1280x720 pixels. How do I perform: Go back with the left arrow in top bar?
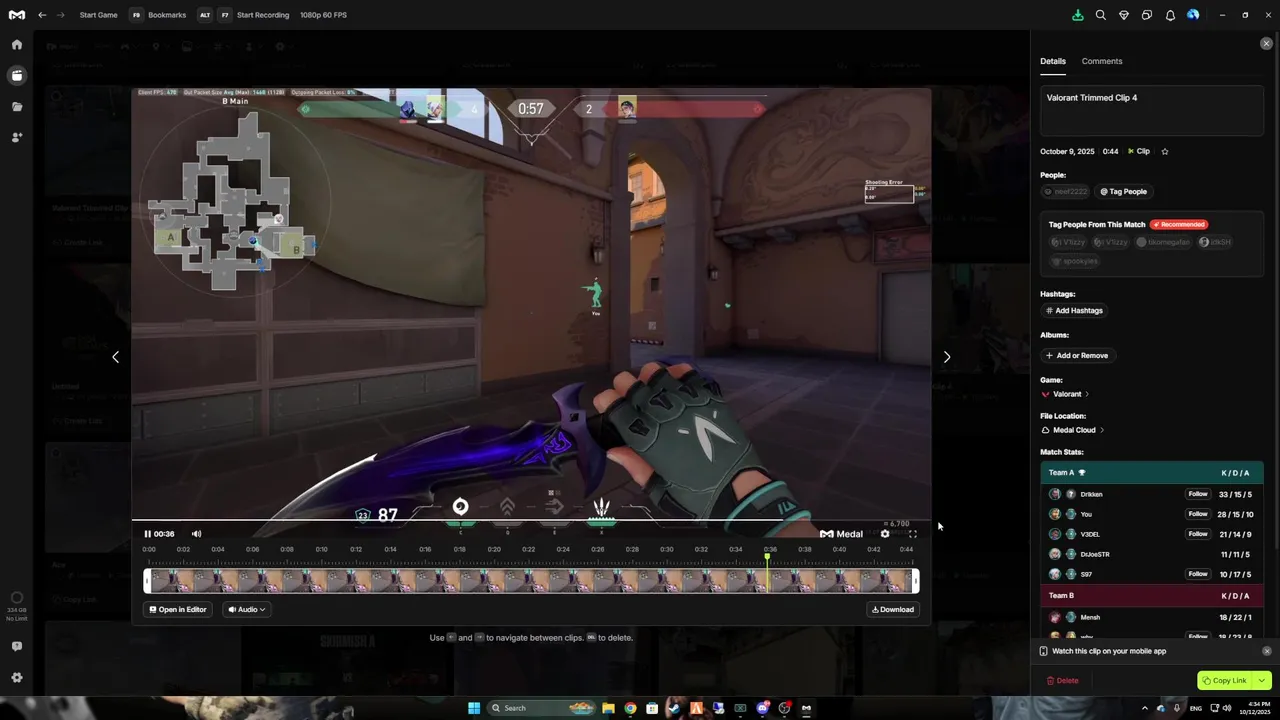[42, 15]
